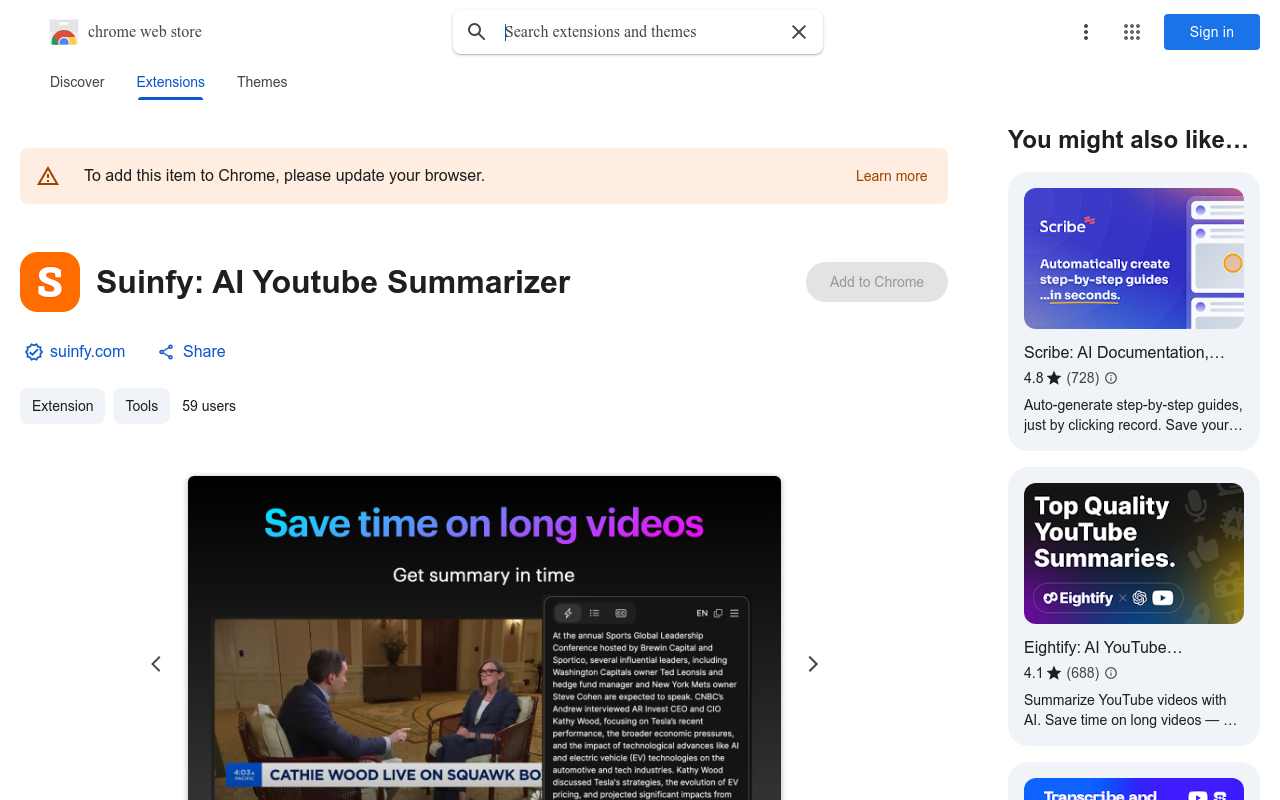Open the Scribe extension thumbnail
Viewport: 1280px width, 800px height.
tap(1134, 258)
